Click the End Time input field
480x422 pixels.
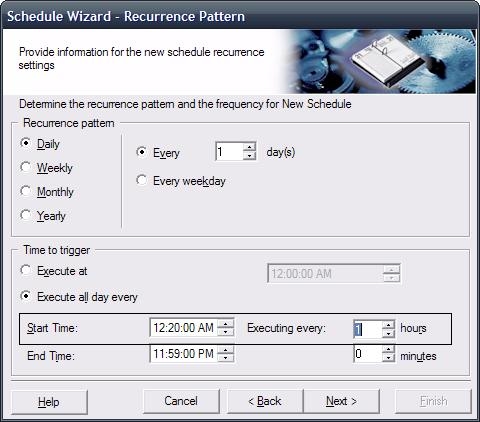tap(184, 354)
